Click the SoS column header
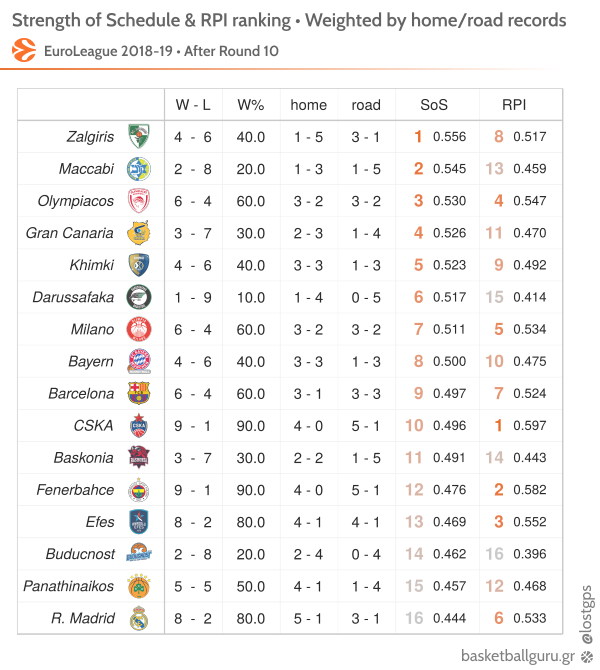Screen dimensions: 600x670 coord(434,105)
